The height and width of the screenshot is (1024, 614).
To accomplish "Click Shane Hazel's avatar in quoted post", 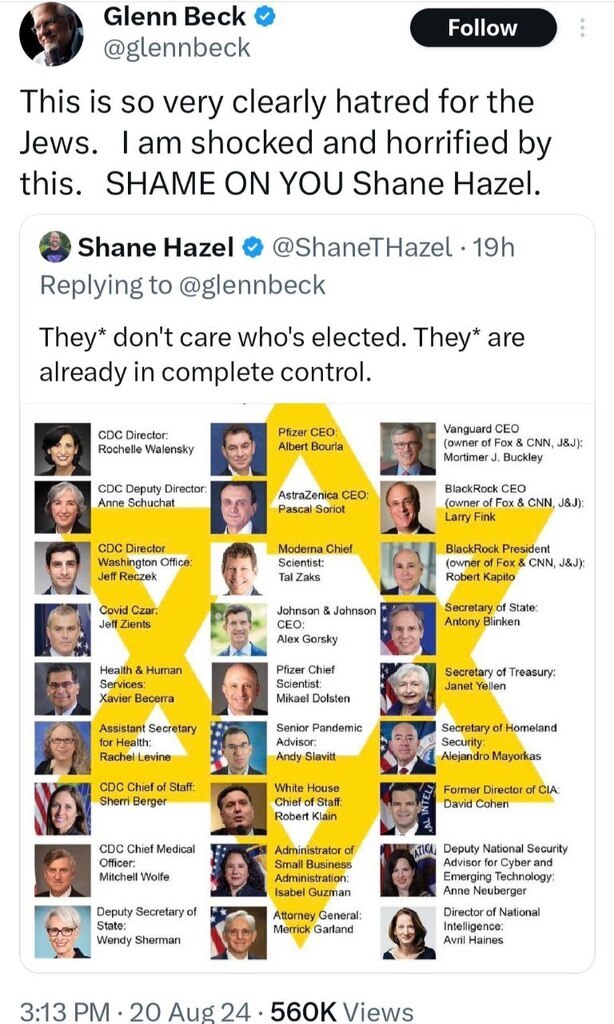I will pos(55,246).
